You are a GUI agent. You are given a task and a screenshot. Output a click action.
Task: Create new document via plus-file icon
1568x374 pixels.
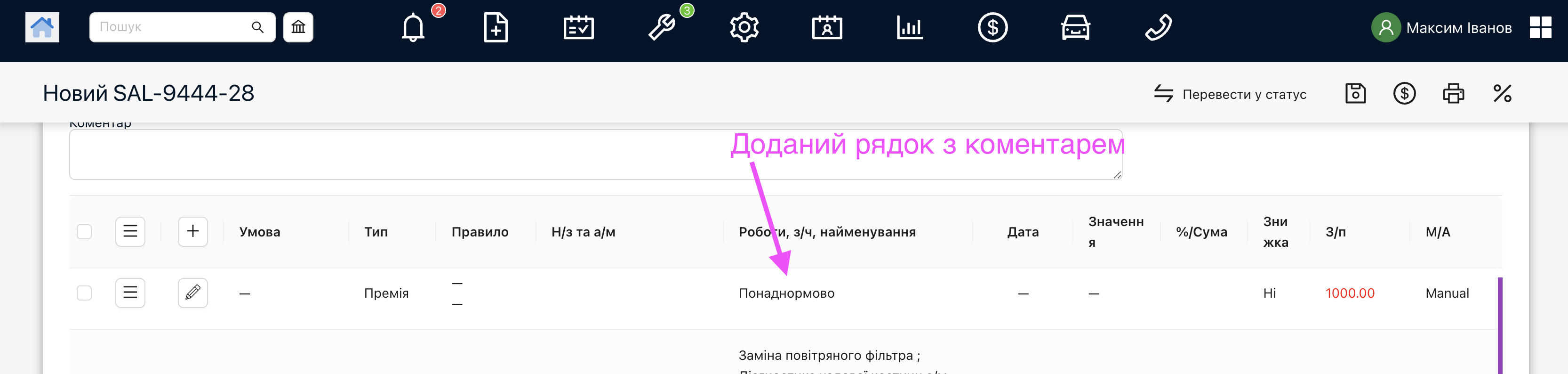(x=496, y=27)
